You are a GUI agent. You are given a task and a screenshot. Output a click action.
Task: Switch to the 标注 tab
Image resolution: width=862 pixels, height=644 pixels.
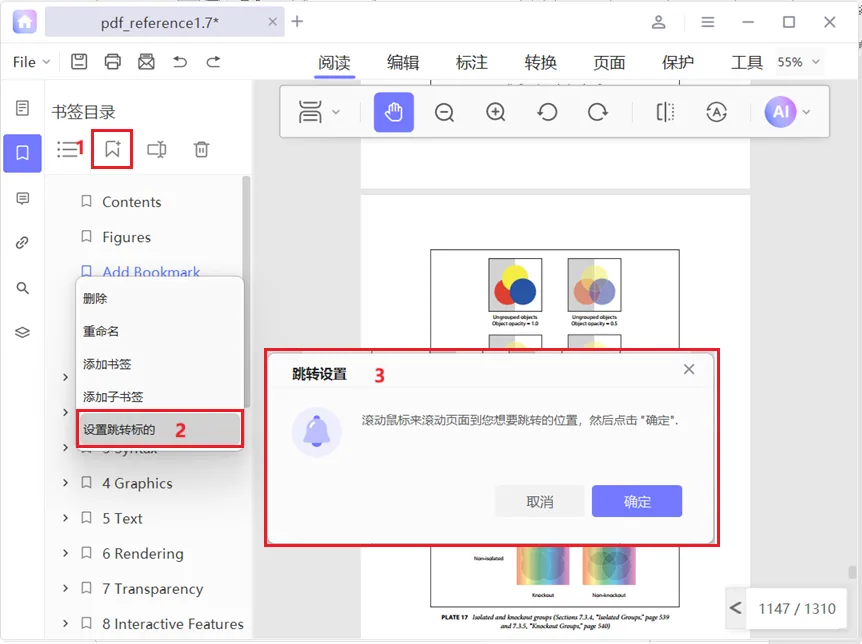pyautogui.click(x=472, y=63)
